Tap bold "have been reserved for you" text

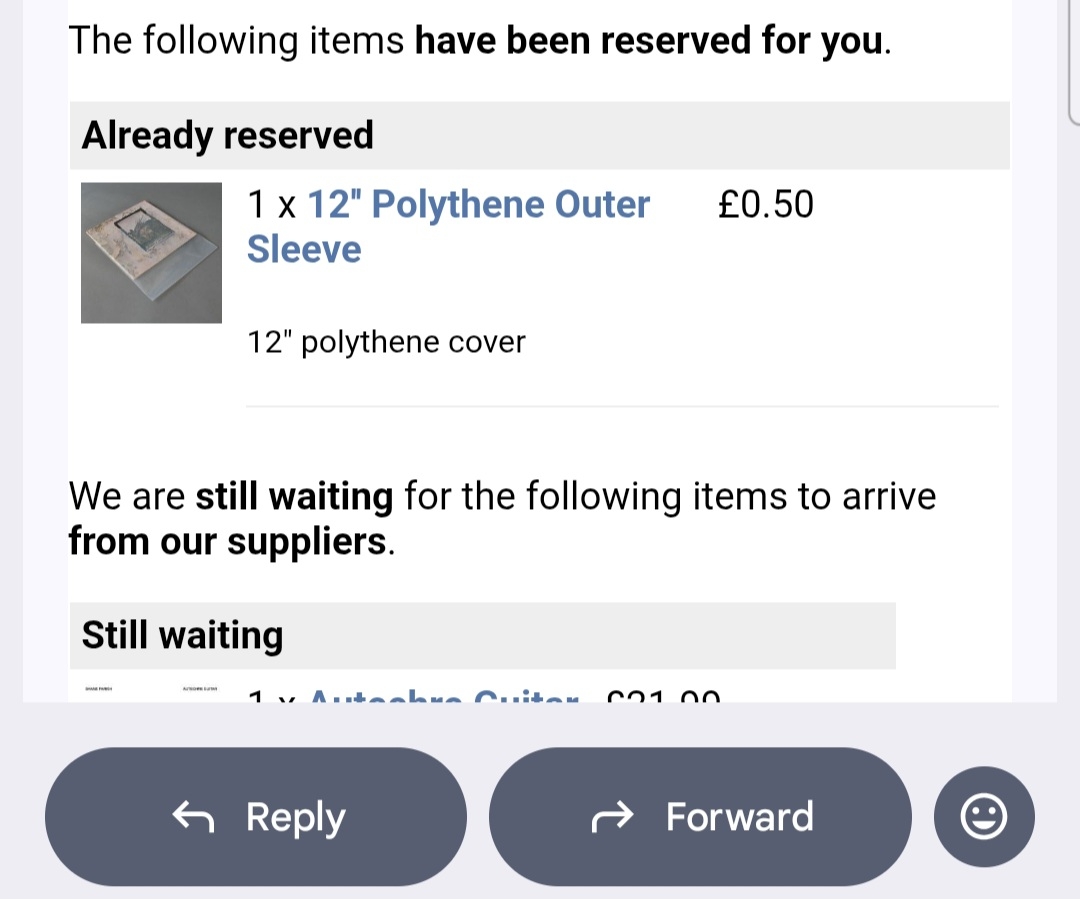(650, 41)
